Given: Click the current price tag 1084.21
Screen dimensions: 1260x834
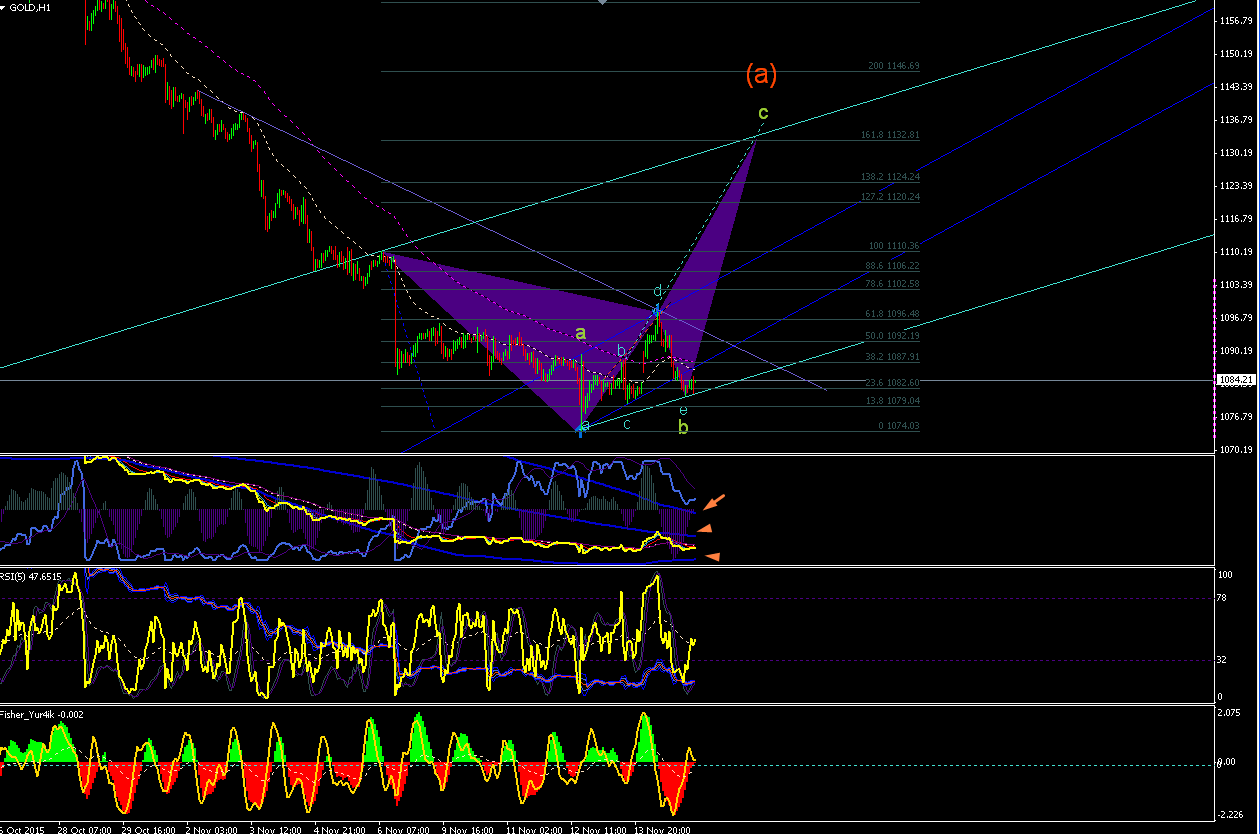Looking at the screenshot, I should [1237, 380].
